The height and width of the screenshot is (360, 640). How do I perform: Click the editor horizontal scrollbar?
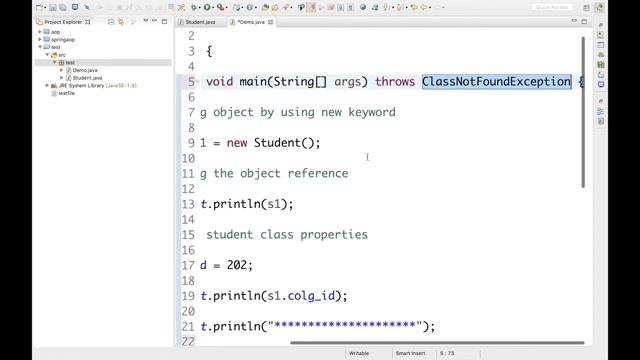(x=437, y=343)
